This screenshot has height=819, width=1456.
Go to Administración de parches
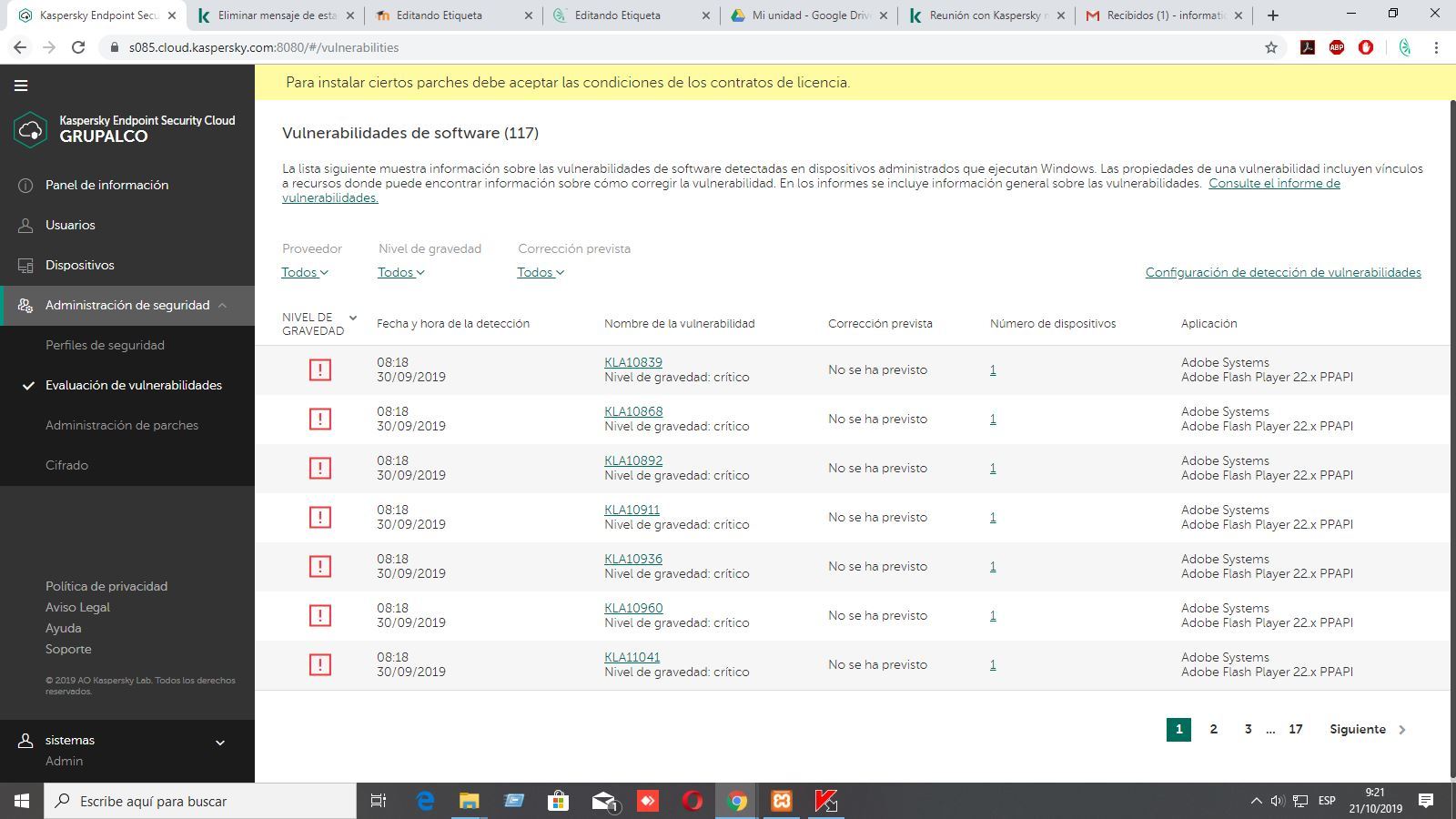coord(122,425)
